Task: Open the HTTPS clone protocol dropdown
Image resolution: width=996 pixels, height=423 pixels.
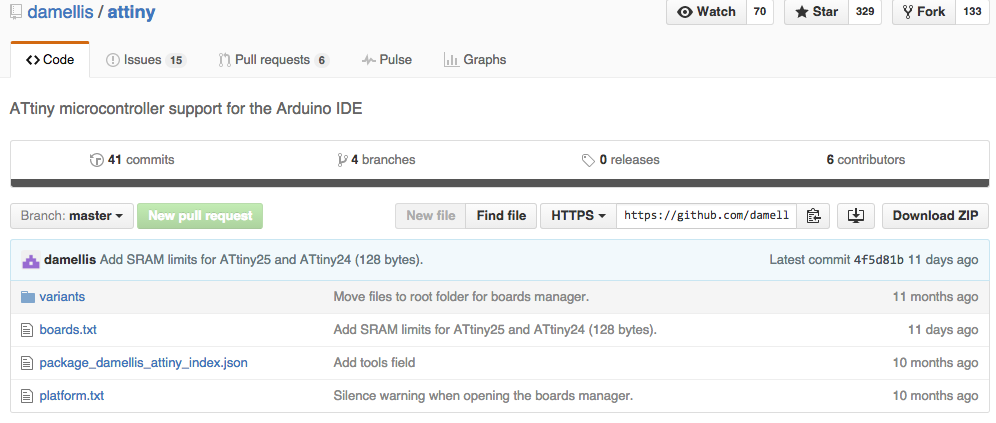Action: point(578,216)
